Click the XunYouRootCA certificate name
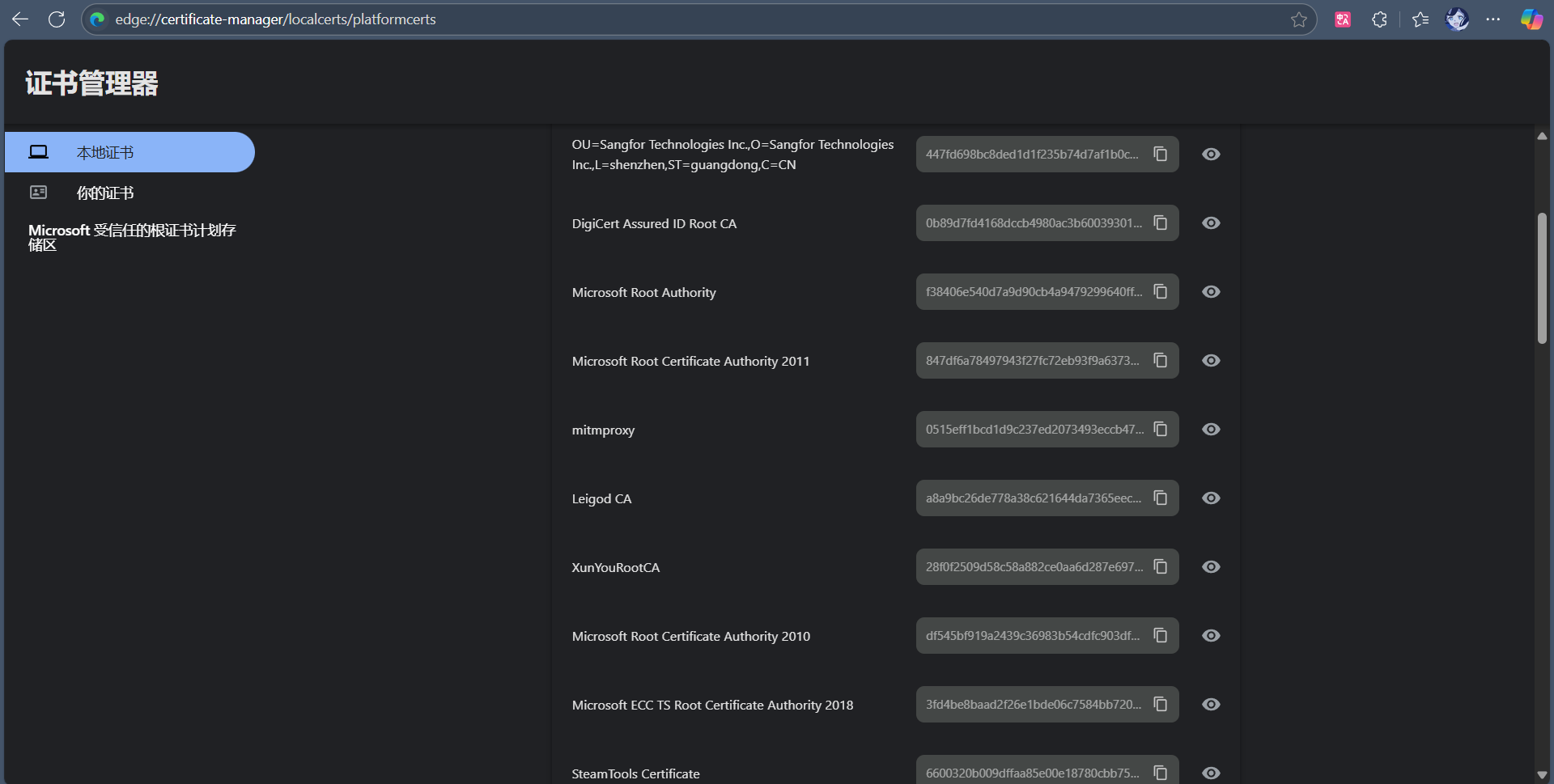The image size is (1554, 784). pyautogui.click(x=615, y=567)
